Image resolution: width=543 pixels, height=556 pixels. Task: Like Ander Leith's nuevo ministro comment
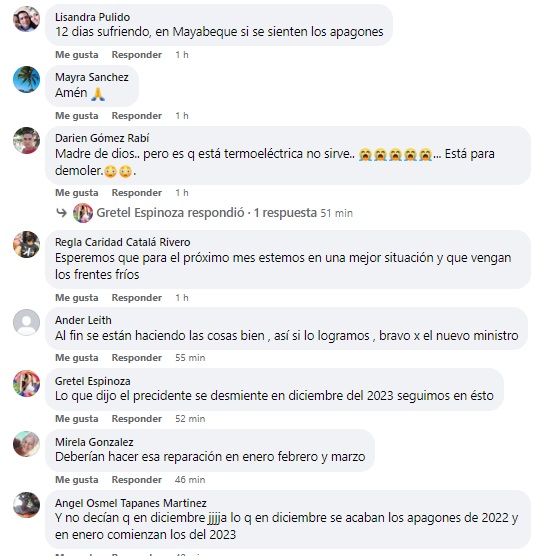77,357
